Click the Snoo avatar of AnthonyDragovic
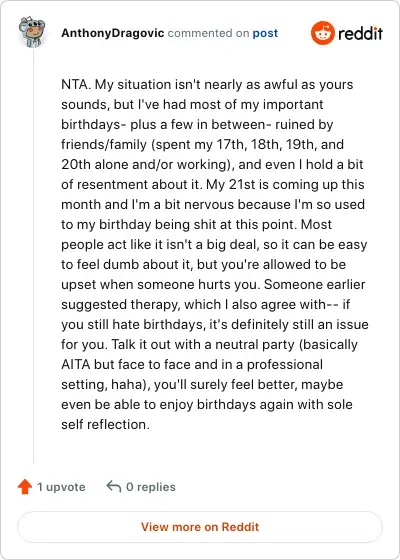The width and height of the screenshot is (400, 560). coord(32,32)
